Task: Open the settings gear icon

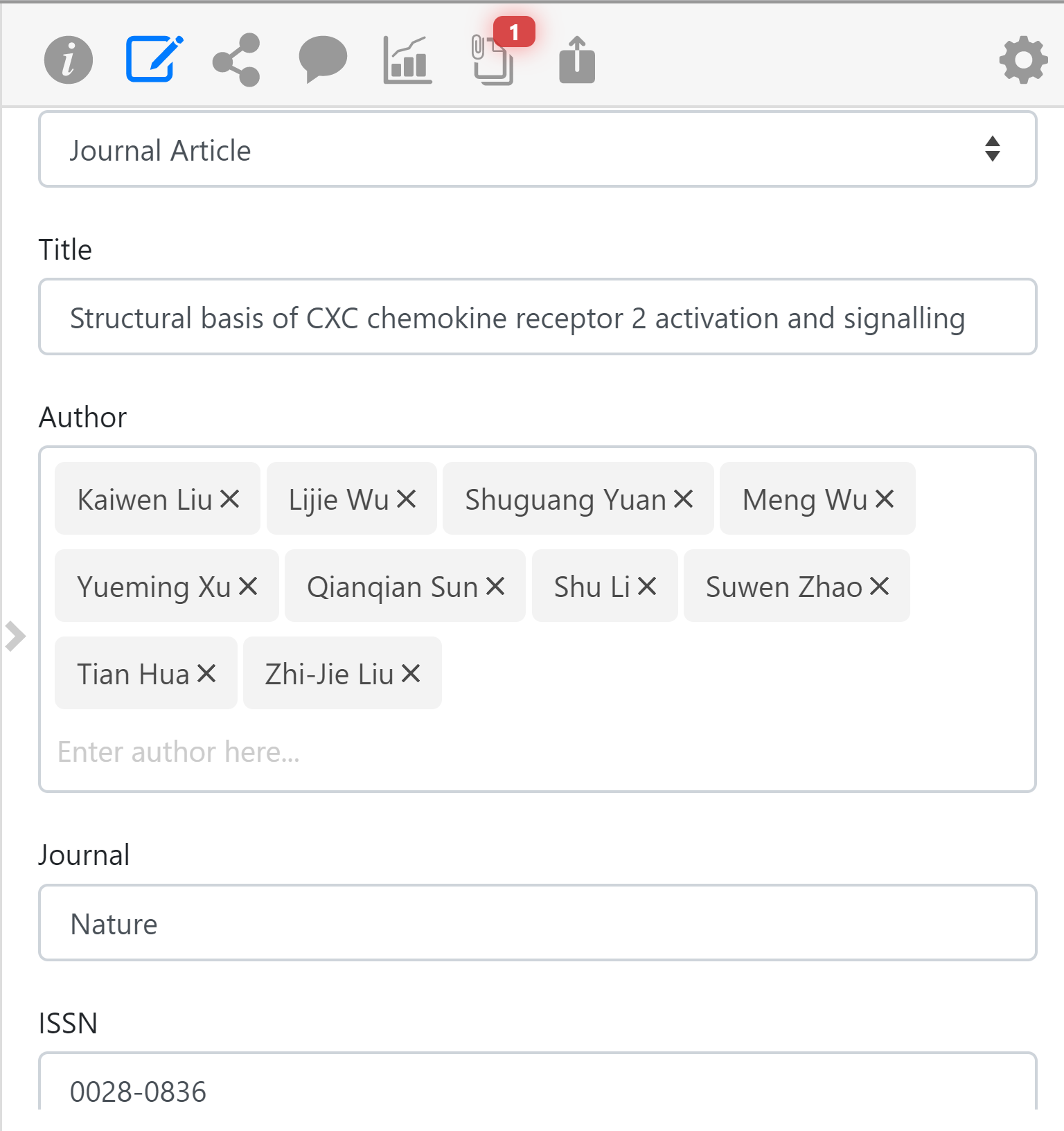Action: coord(1022,61)
